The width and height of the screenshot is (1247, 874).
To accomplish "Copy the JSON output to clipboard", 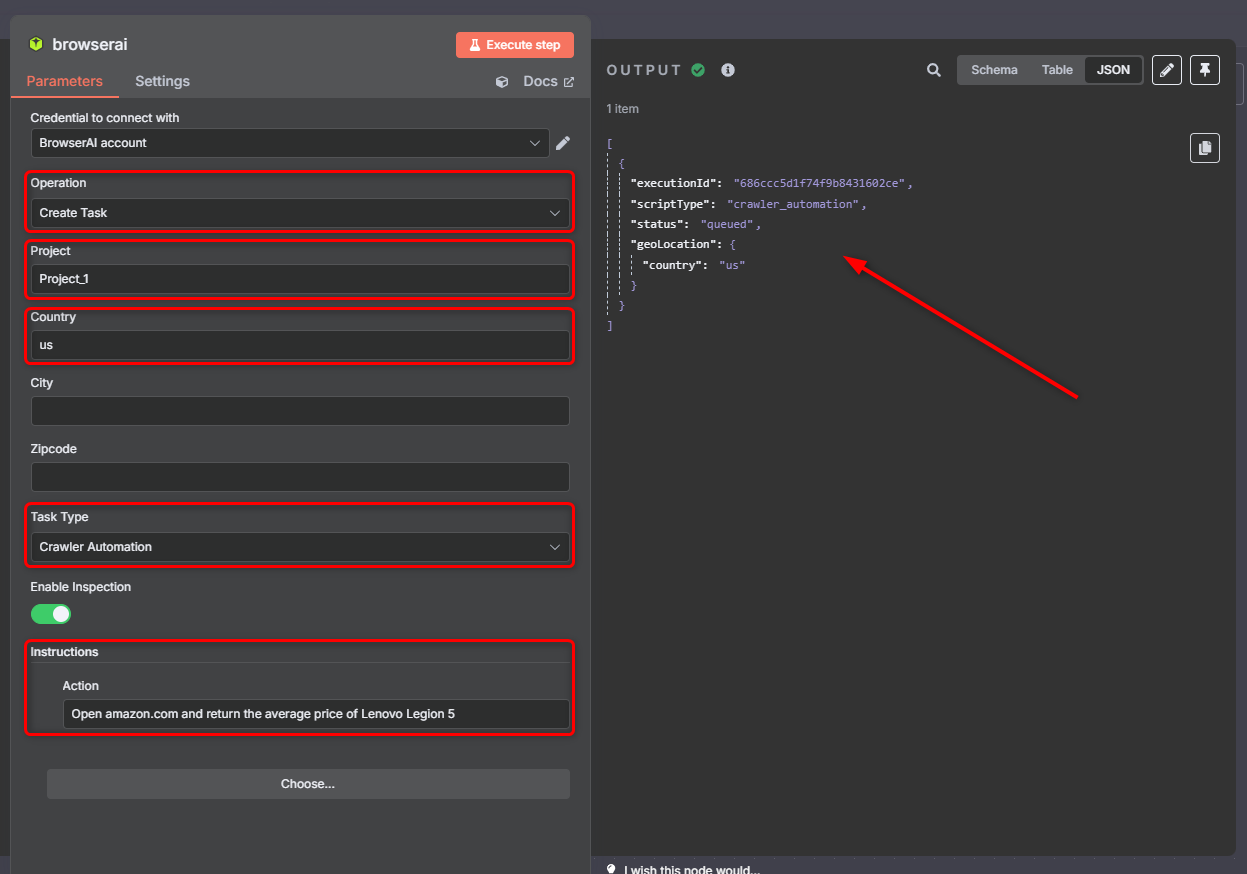I will point(1205,148).
